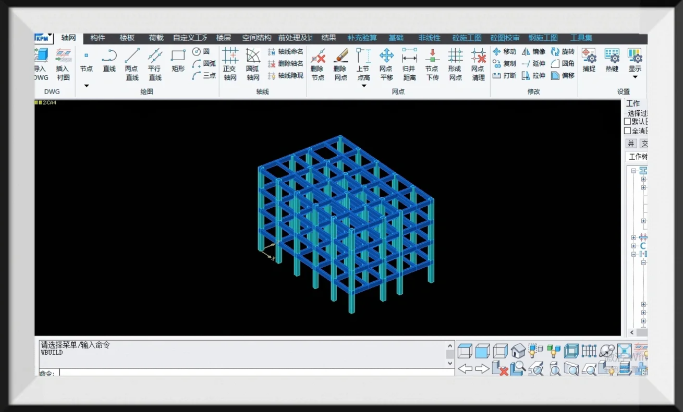Switch to the 构件 ribbon tab
This screenshot has height=412, width=683.
pyautogui.click(x=98, y=37)
